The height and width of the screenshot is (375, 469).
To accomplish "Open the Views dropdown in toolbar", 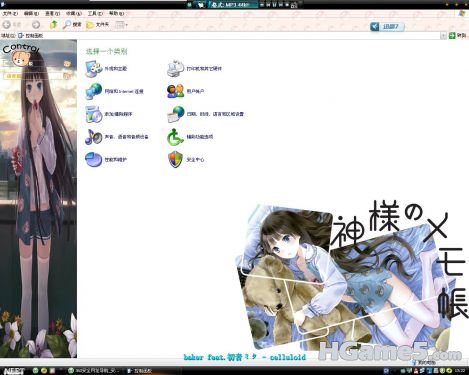I will click(121, 25).
